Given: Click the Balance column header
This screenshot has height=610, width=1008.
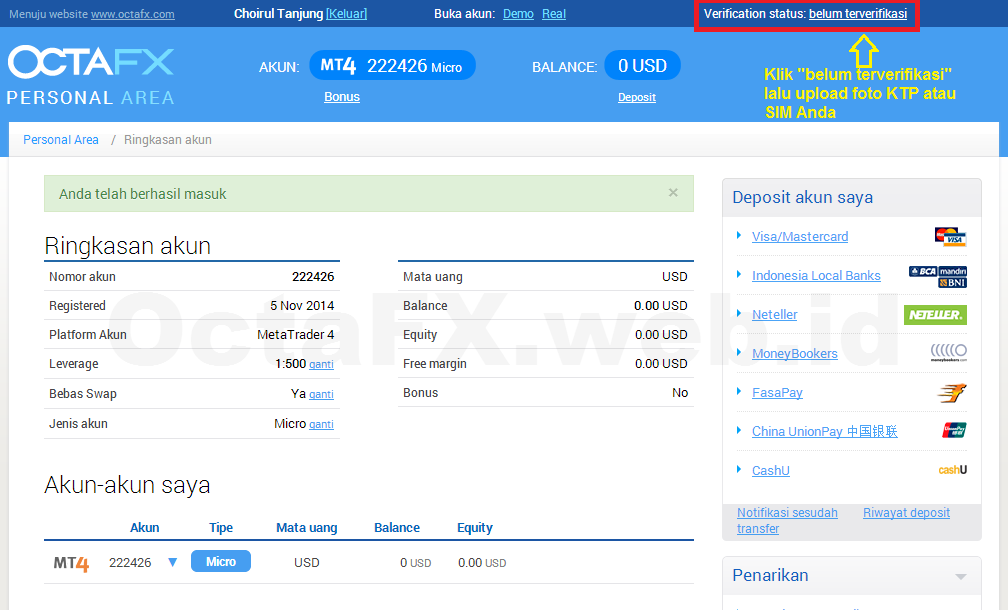Looking at the screenshot, I should point(397,528).
